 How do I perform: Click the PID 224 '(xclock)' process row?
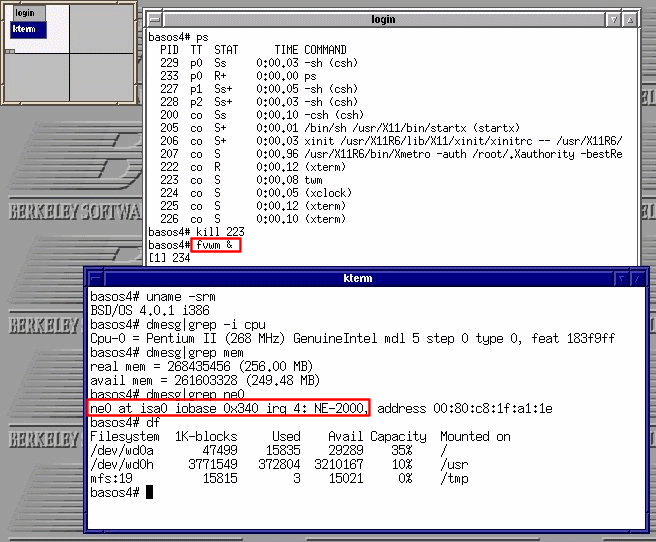[x=256, y=193]
